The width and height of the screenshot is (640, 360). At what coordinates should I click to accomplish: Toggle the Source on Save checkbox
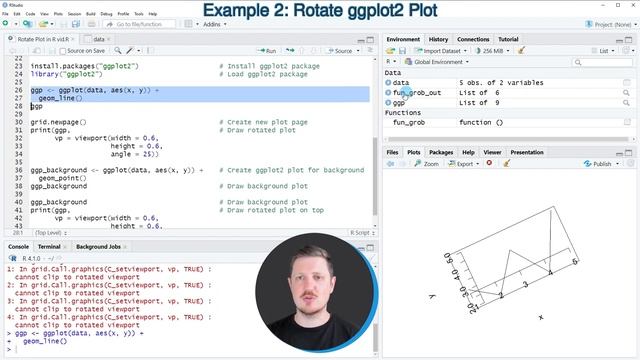click(x=62, y=51)
